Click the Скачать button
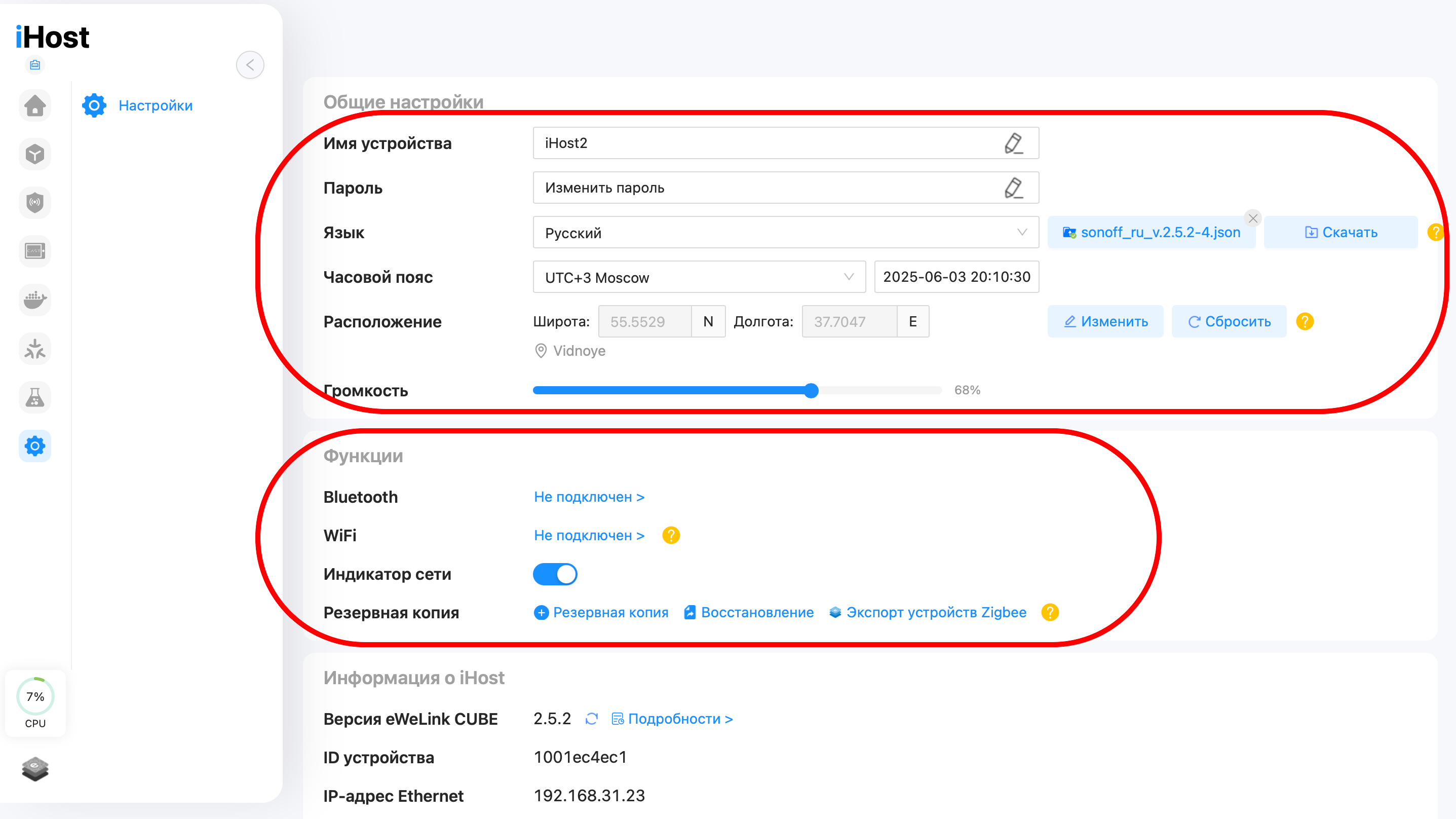 point(1340,232)
